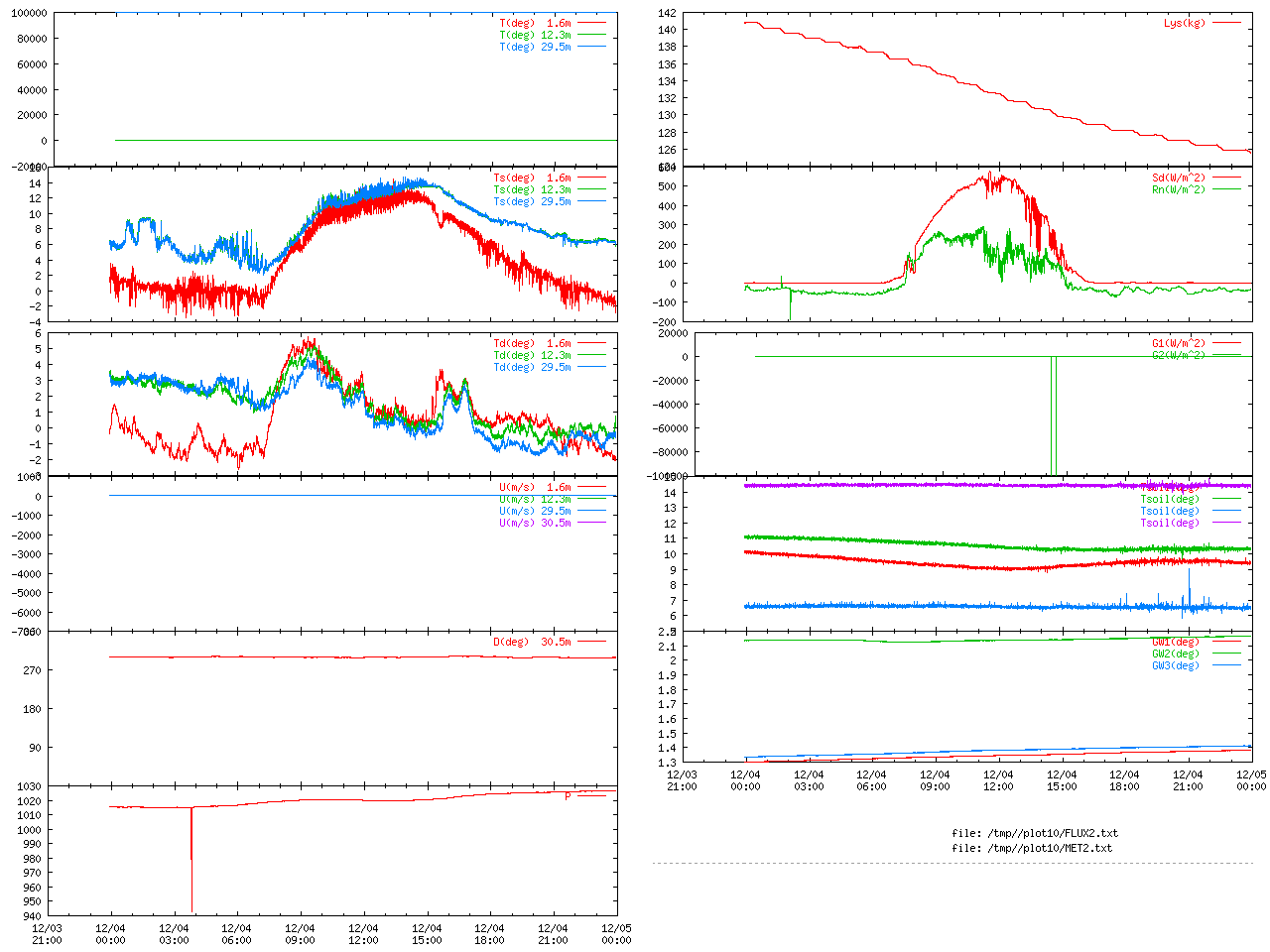
Task: Click the 'file: /tmp//plot10/FLUX2.txt' line
Action: [x=1035, y=833]
